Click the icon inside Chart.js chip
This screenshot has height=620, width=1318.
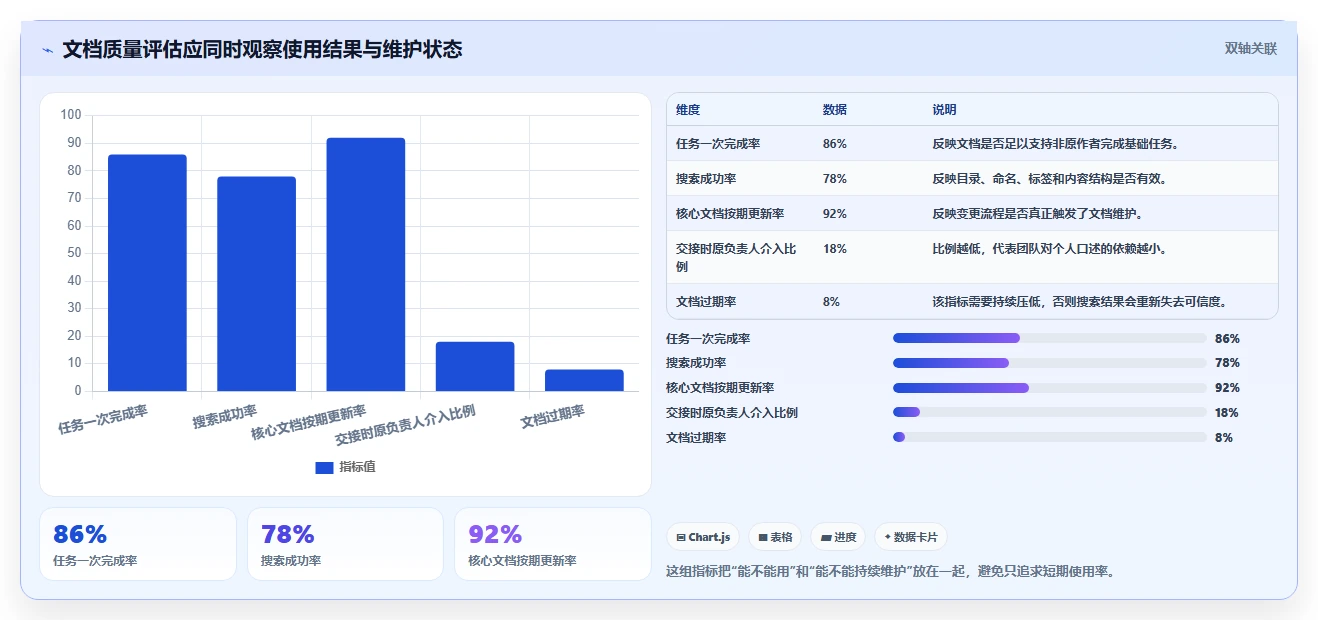[x=681, y=537]
